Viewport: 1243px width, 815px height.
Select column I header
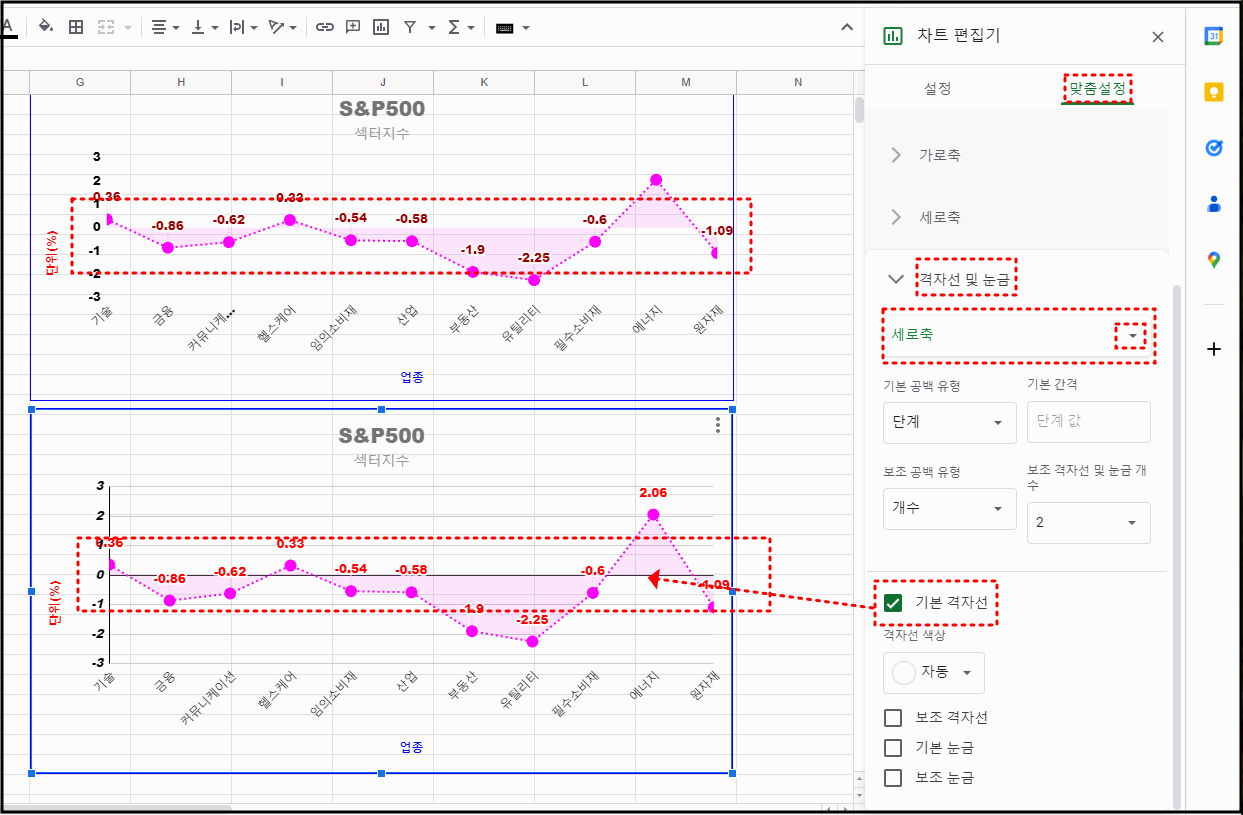tap(282, 82)
